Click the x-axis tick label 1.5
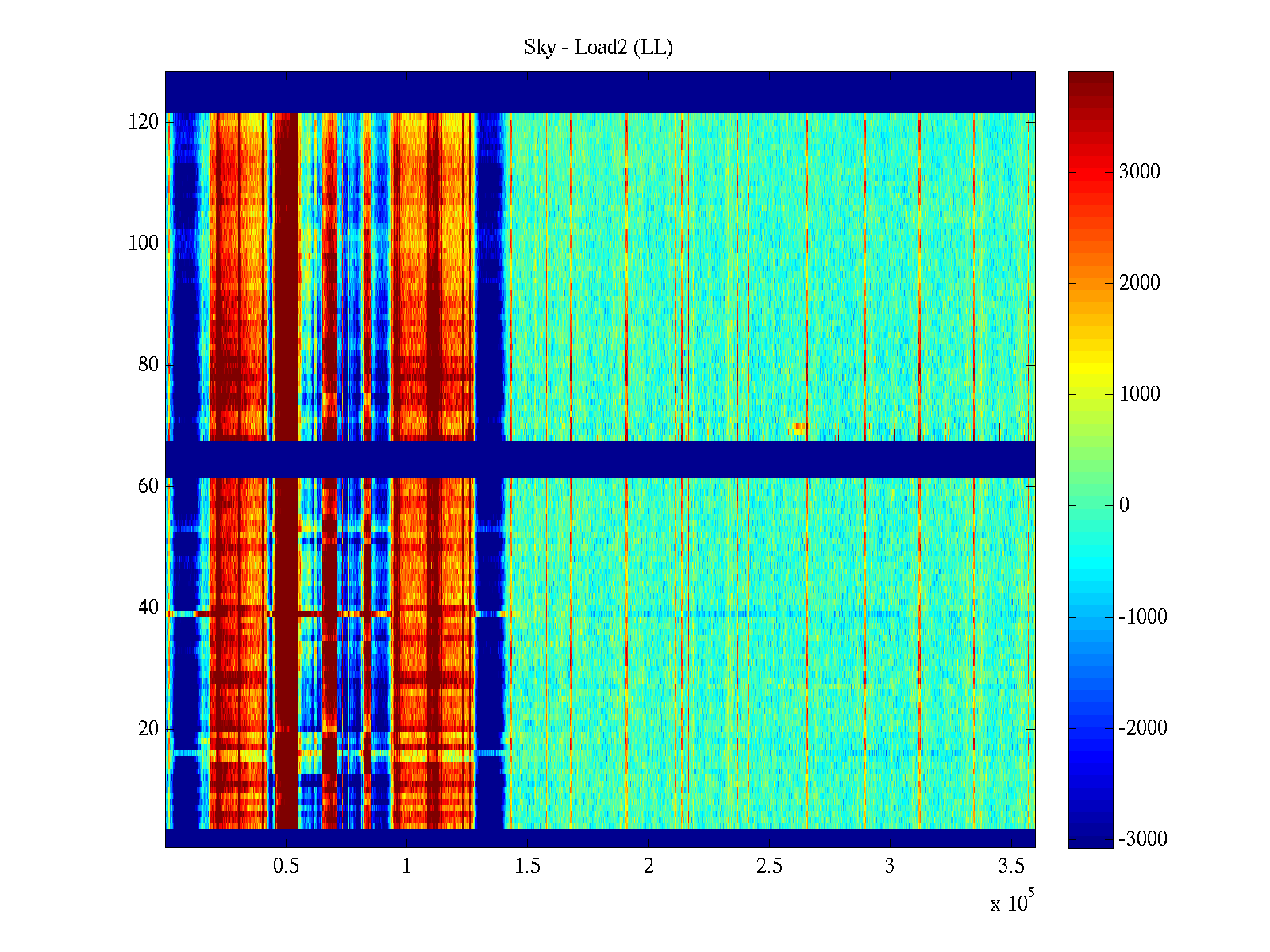Image resolution: width=1270 pixels, height=952 pixels. point(527,866)
